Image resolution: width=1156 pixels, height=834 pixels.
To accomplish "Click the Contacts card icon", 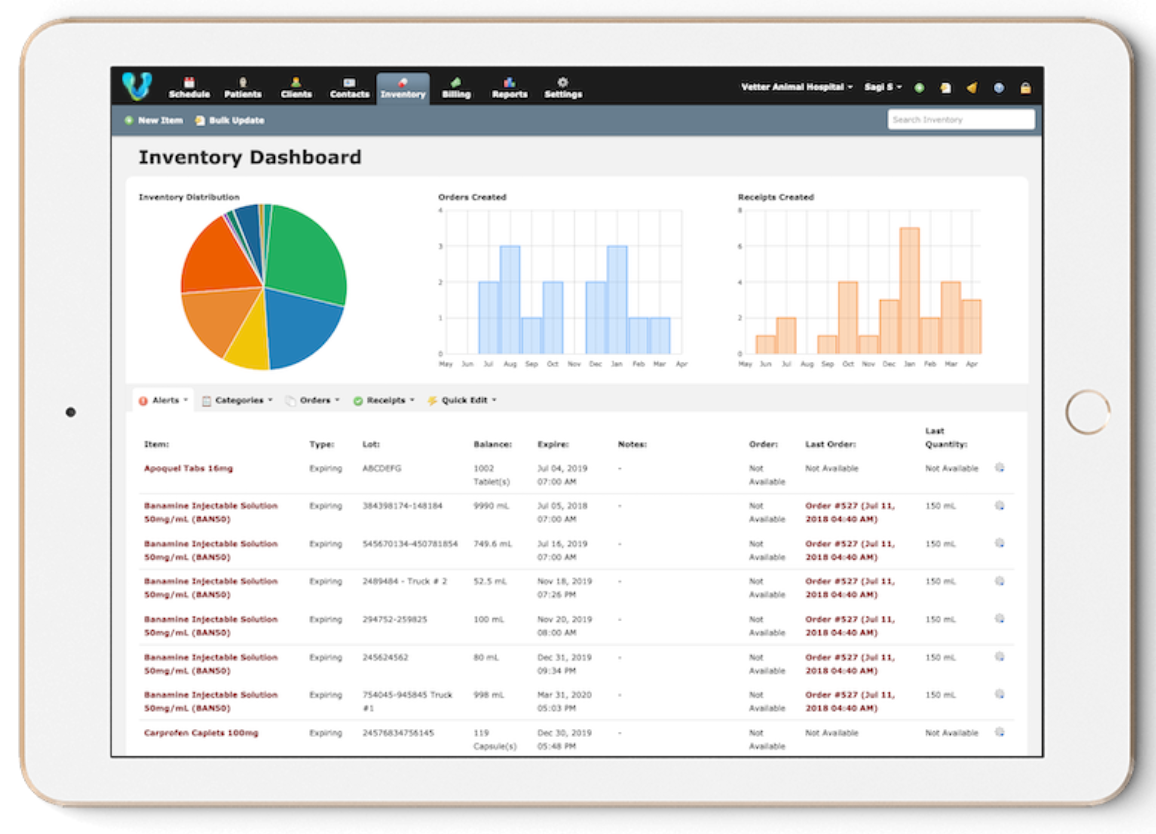I will (x=349, y=81).
